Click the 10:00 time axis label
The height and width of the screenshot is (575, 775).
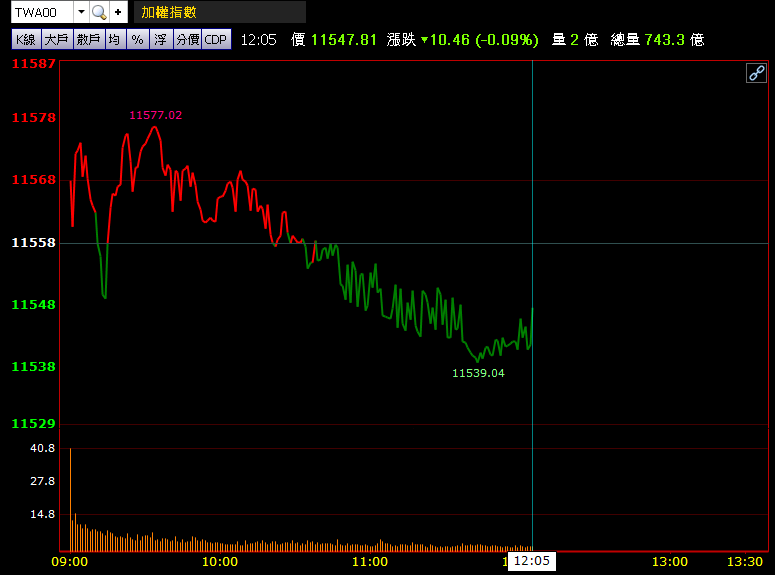(220, 562)
